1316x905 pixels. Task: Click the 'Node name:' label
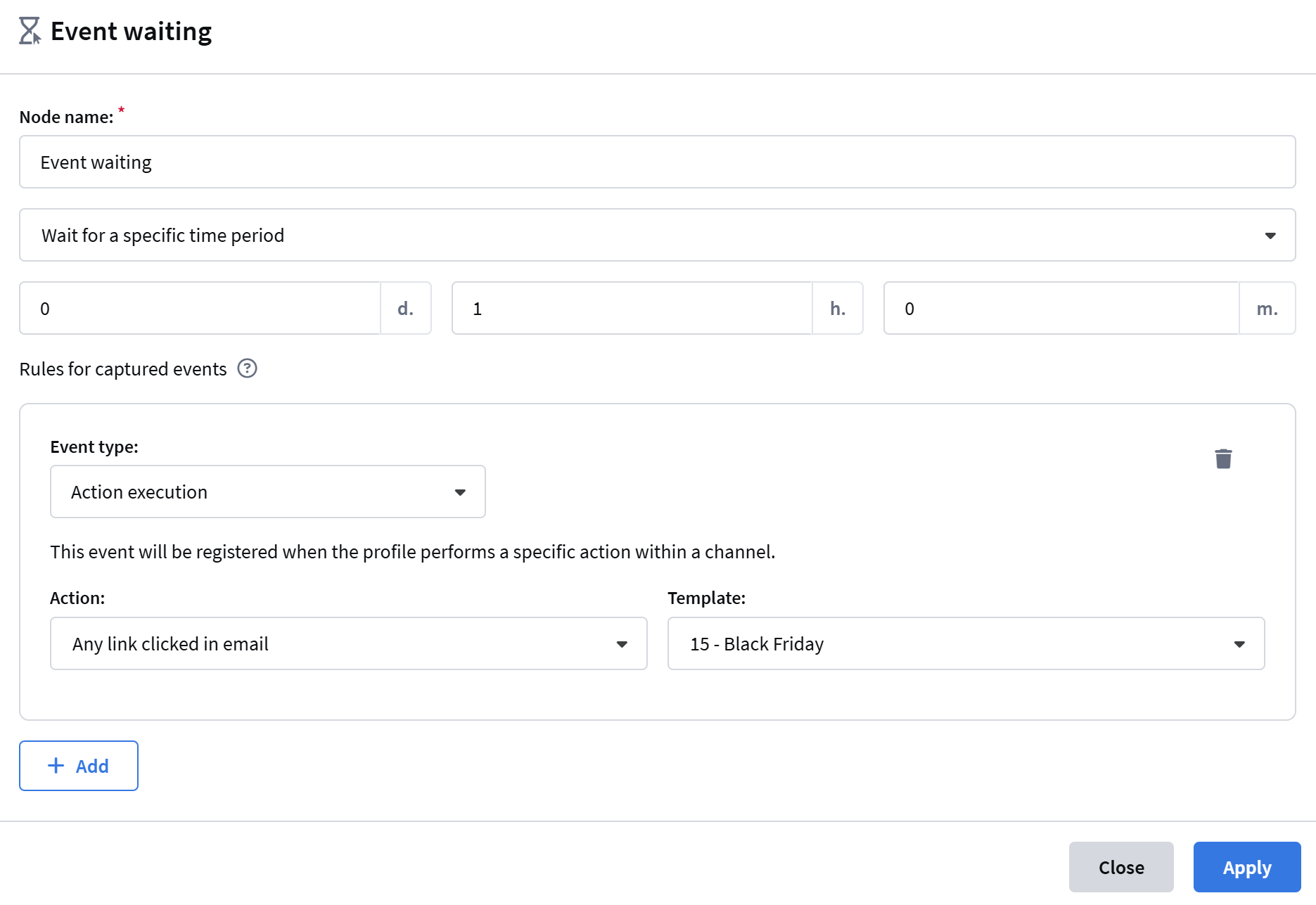point(66,117)
